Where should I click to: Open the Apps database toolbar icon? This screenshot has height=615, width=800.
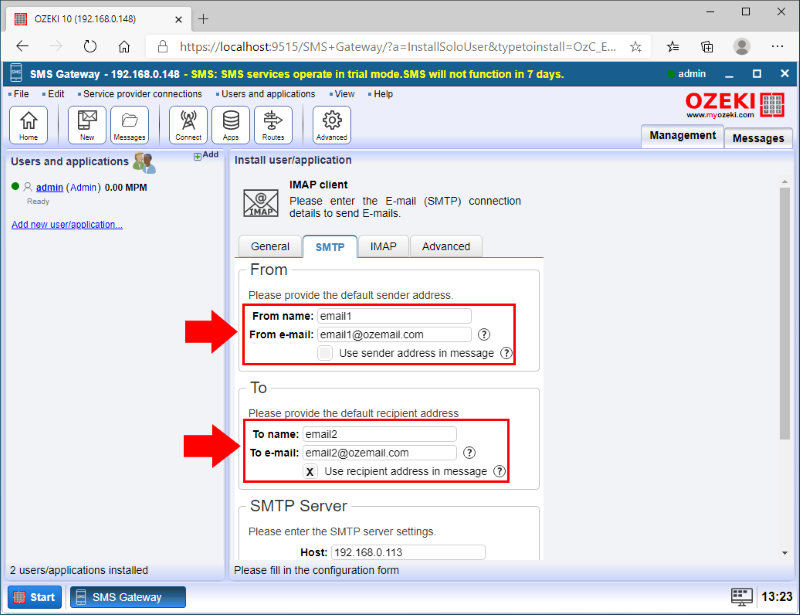[x=231, y=125]
